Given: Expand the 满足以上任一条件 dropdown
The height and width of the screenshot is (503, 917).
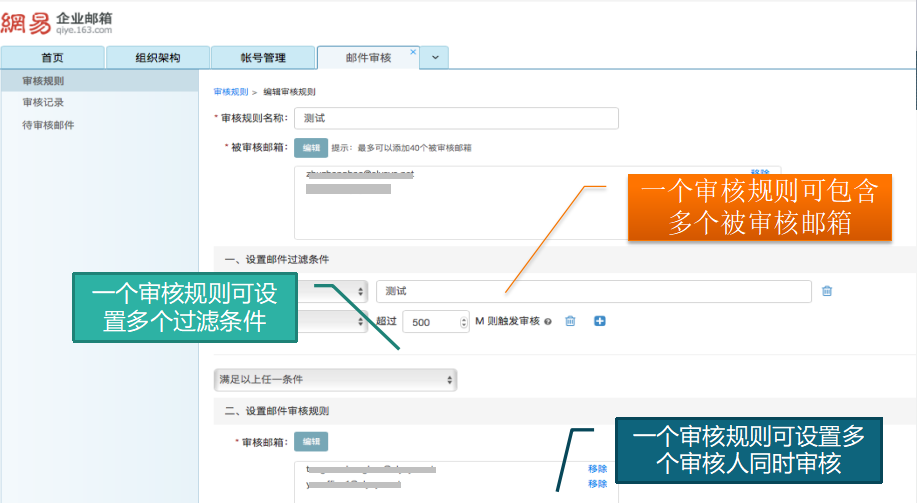Looking at the screenshot, I should [336, 380].
